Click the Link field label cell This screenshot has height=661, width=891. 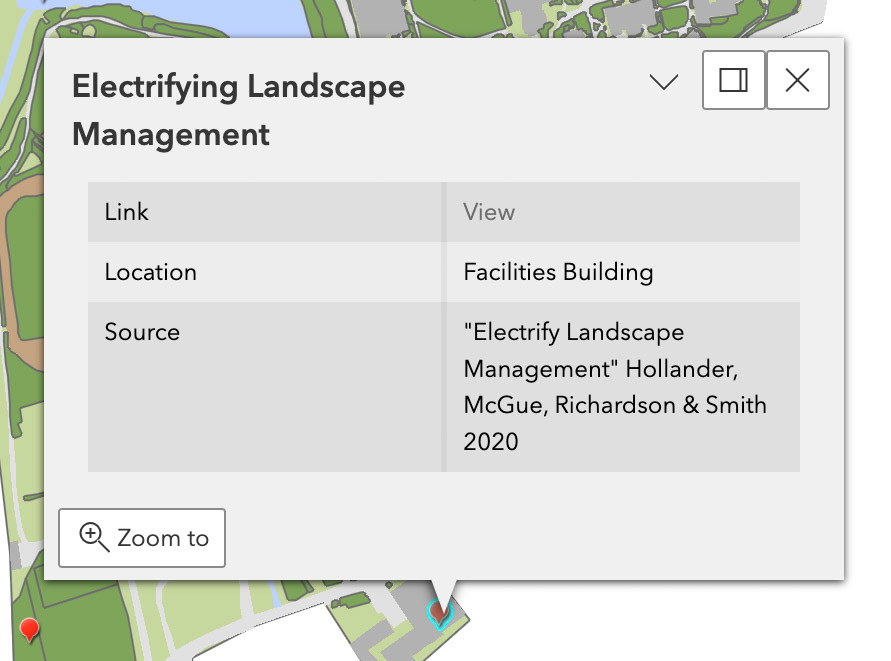tap(265, 212)
